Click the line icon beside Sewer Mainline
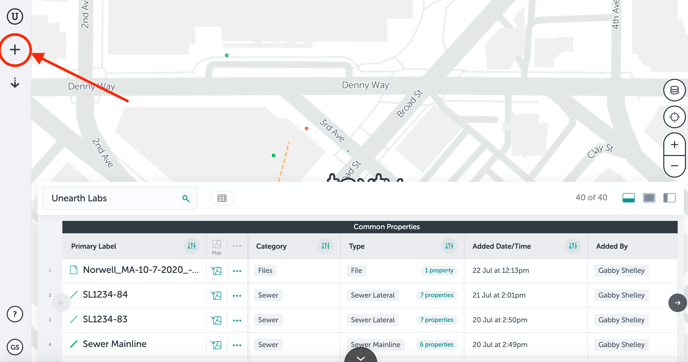 (74, 344)
